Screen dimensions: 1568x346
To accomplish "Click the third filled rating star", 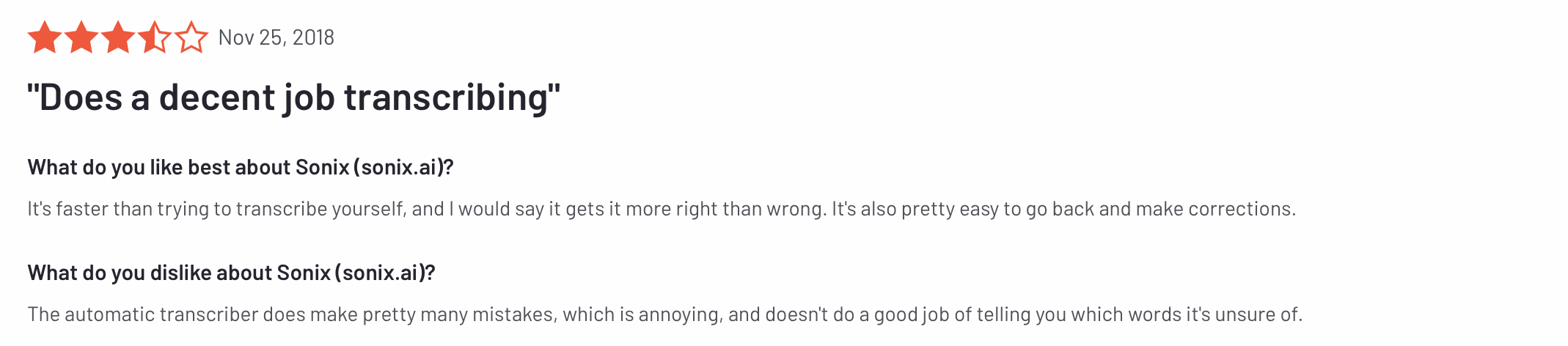I will [118, 37].
